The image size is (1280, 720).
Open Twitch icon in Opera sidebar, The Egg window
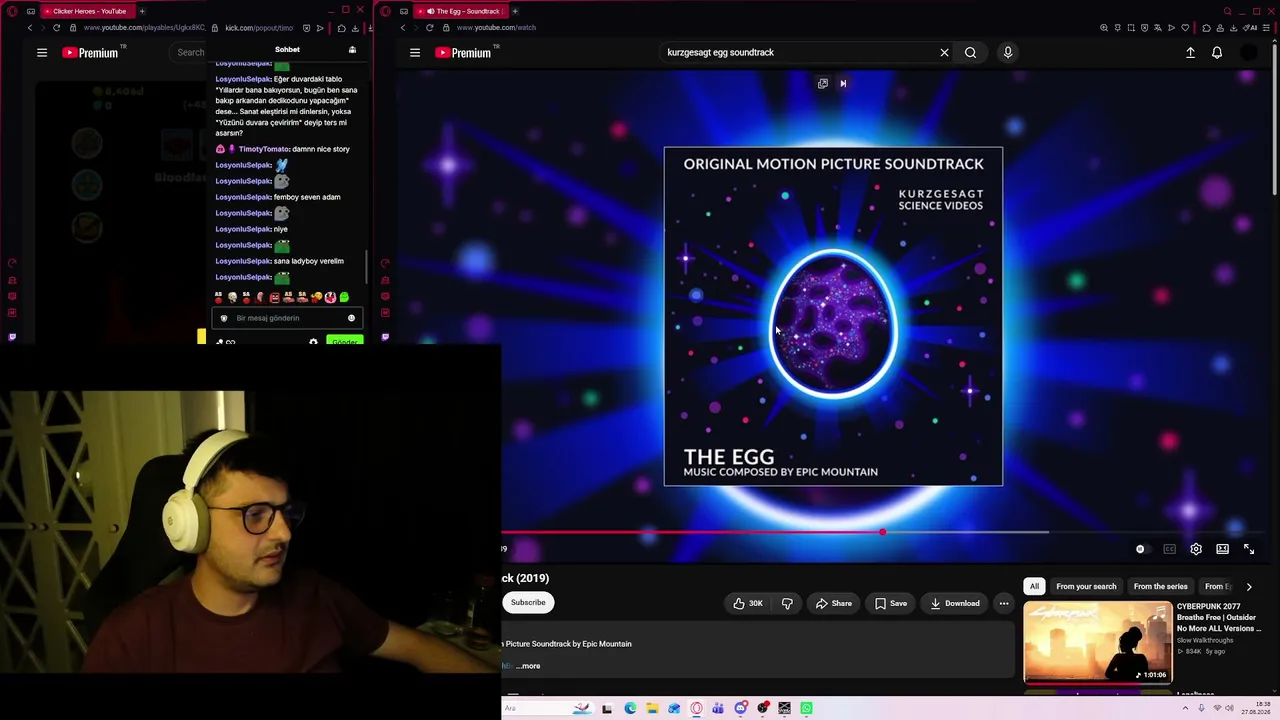click(385, 337)
